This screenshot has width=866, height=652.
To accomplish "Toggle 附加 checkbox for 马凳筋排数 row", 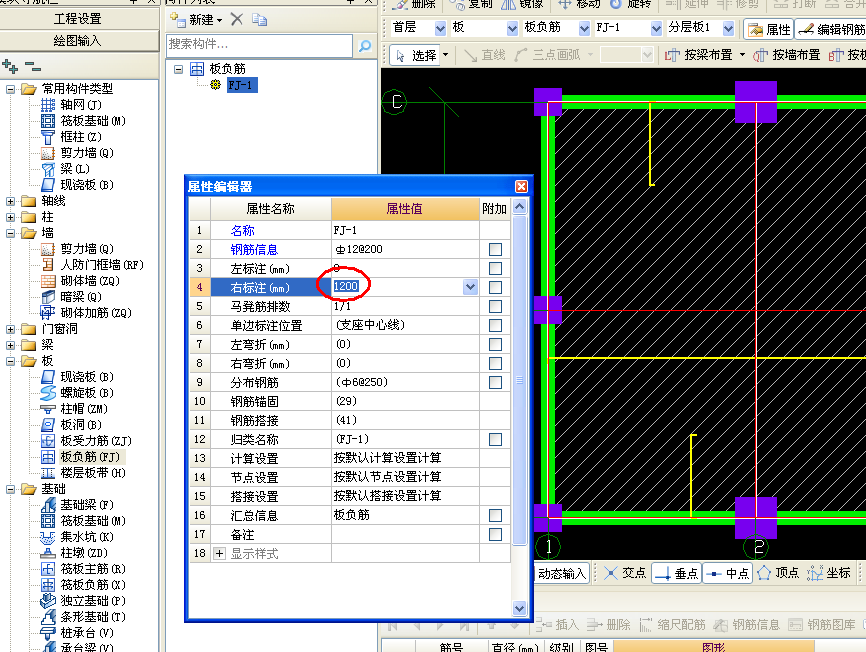I will [x=495, y=306].
